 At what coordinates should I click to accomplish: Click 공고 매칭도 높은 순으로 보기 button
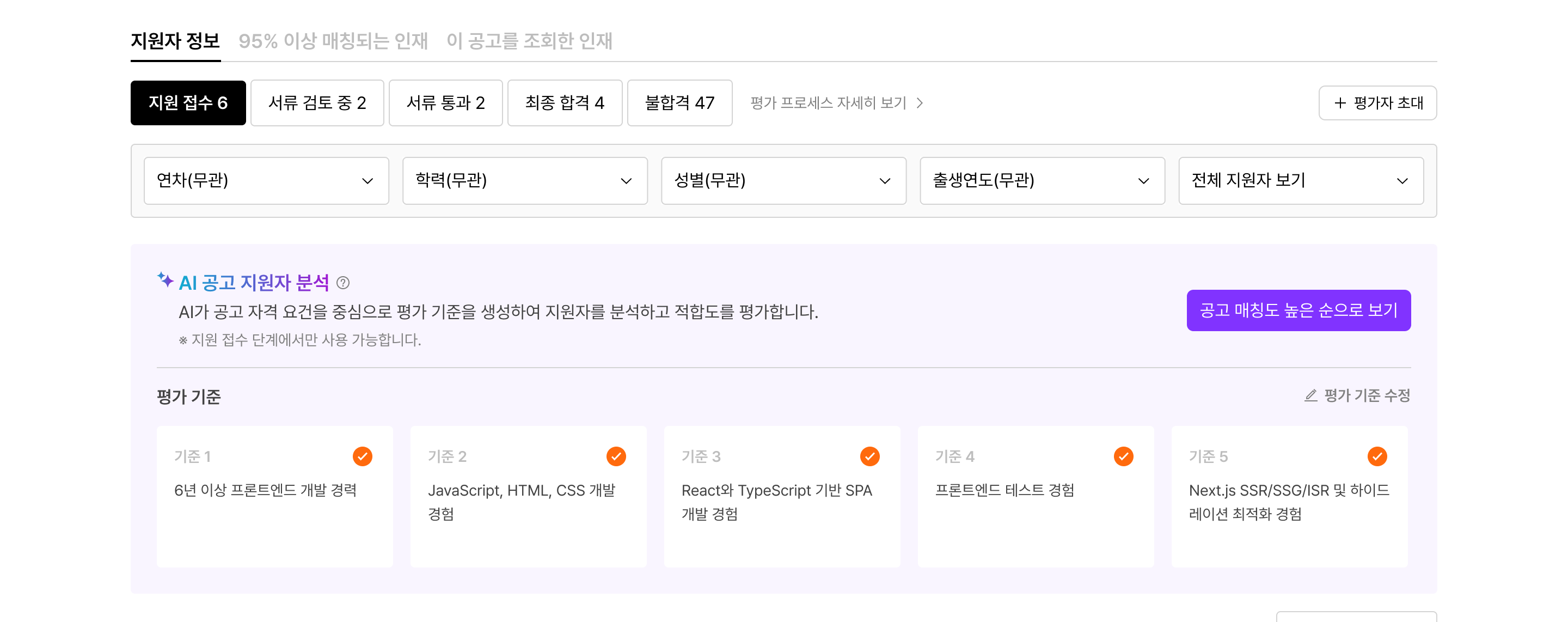click(x=1298, y=310)
